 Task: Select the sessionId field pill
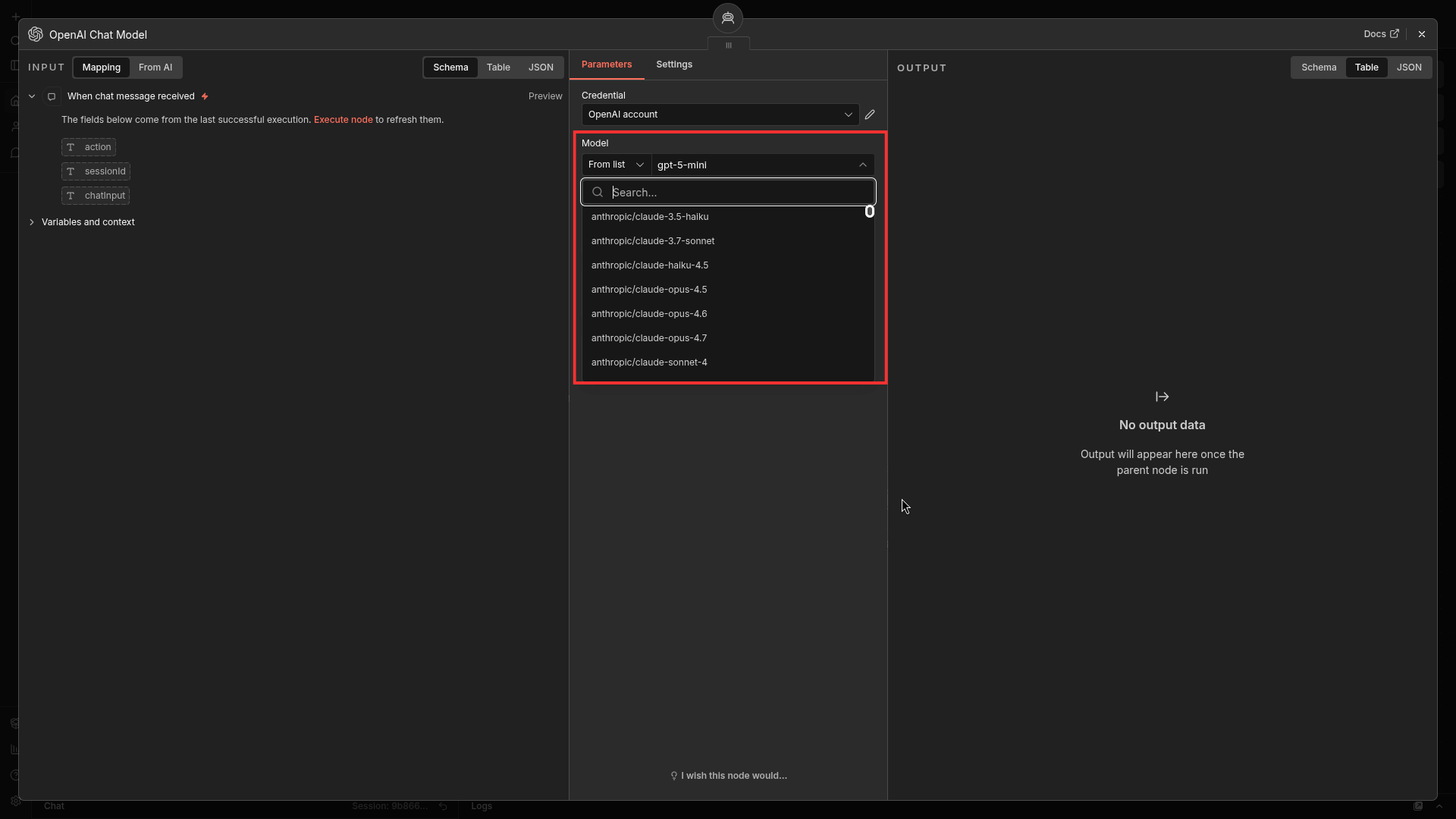pyautogui.click(x=96, y=171)
